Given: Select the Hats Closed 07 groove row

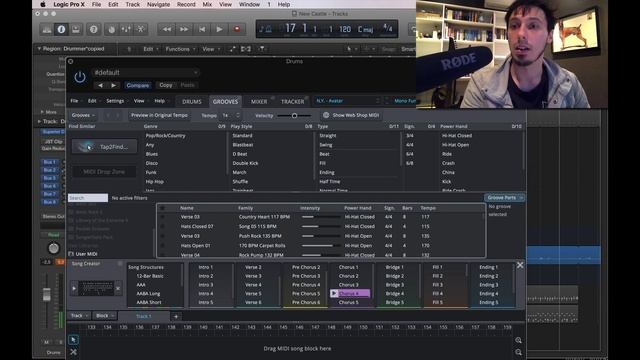Looking at the screenshot, I should pos(321,227).
